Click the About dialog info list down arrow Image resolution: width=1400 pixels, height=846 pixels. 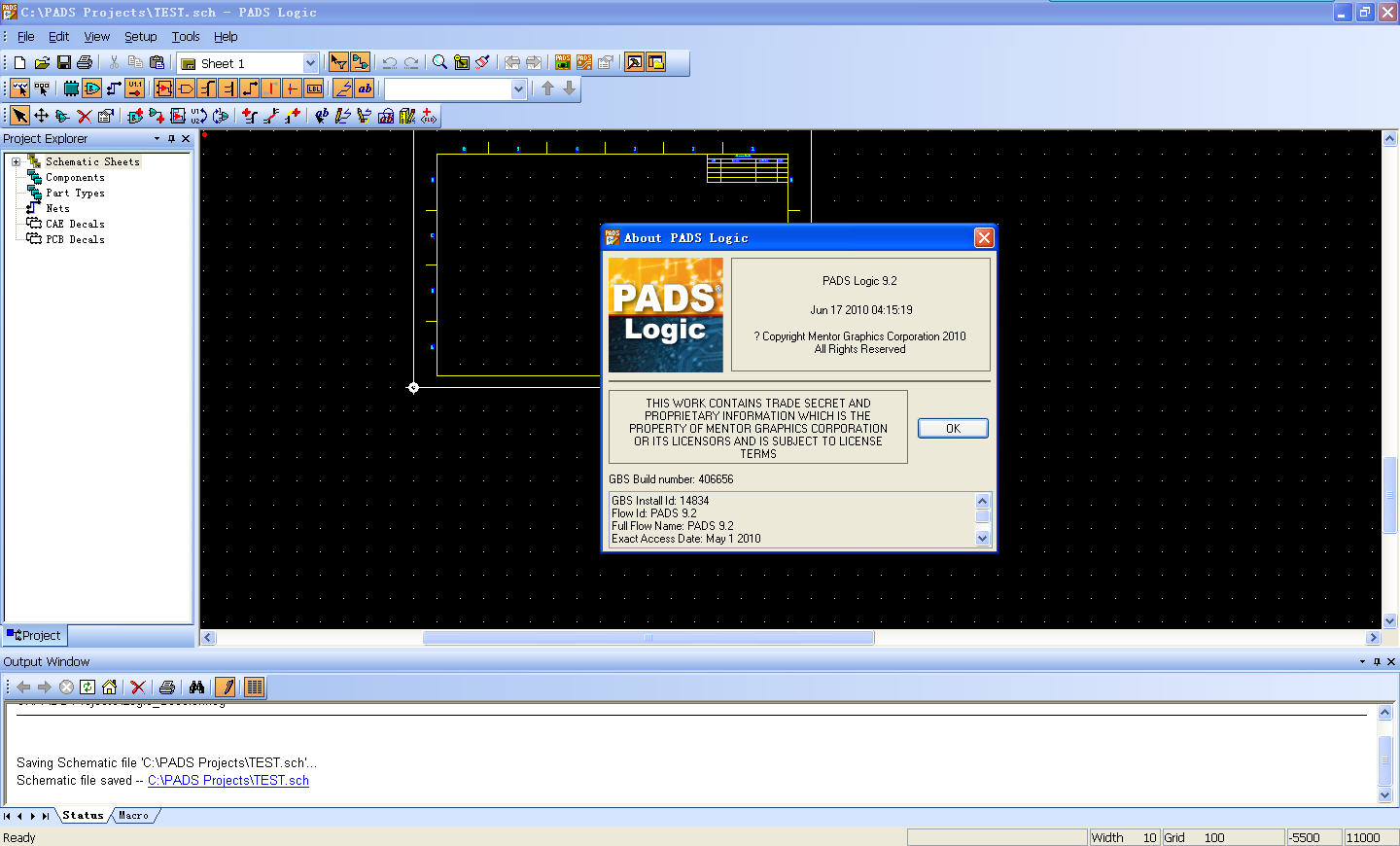click(982, 538)
